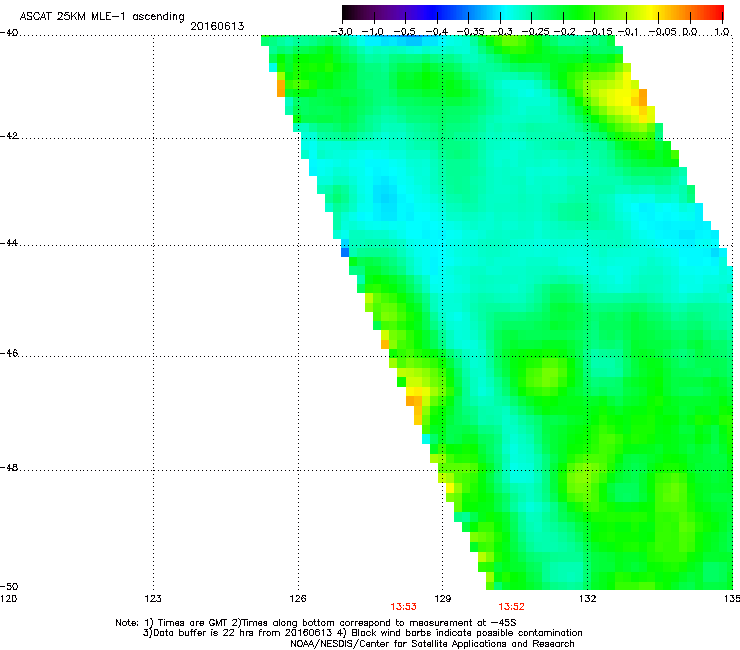Select the -0.4 color scale label

(437, 32)
